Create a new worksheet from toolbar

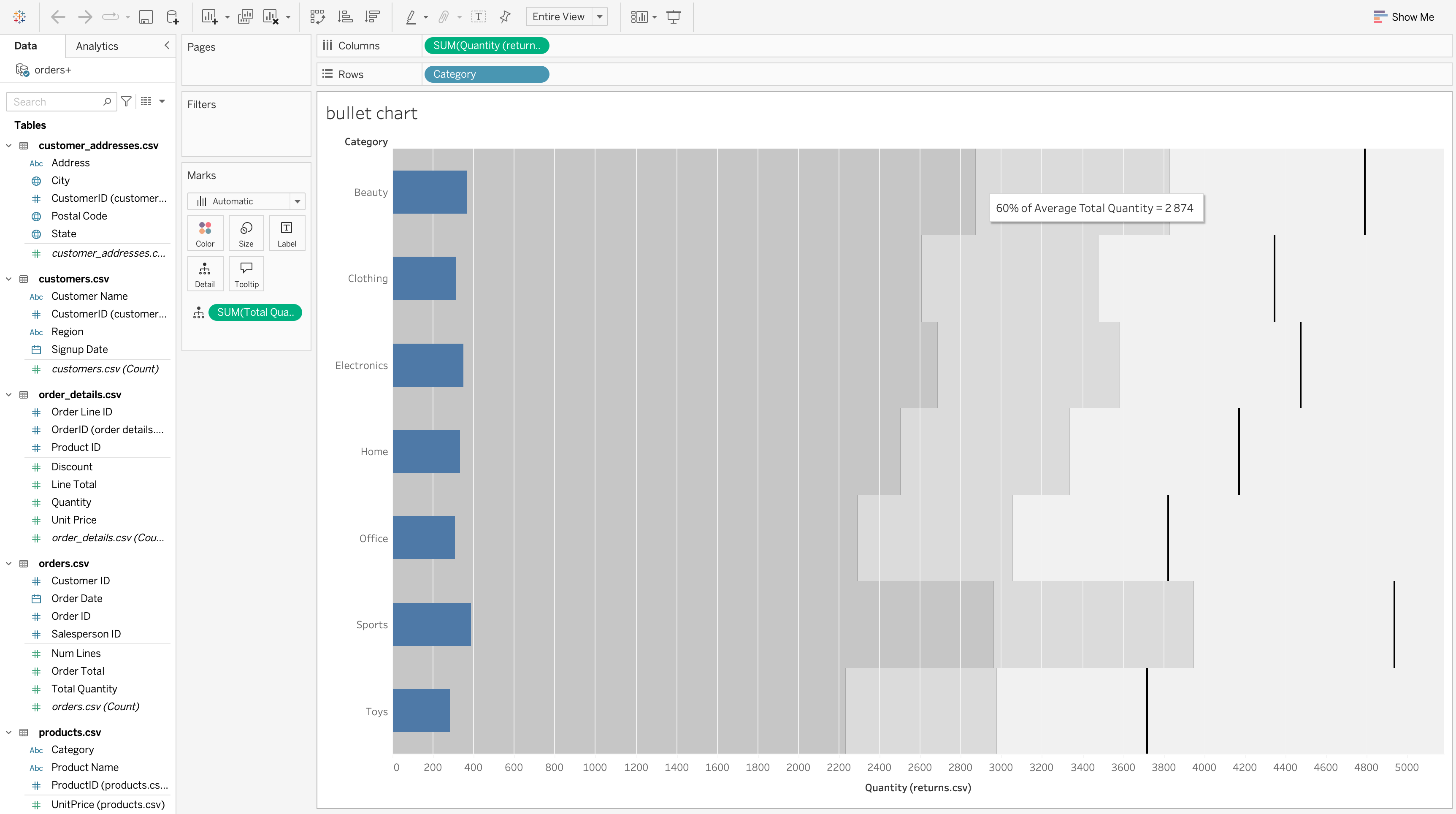pyautogui.click(x=209, y=17)
